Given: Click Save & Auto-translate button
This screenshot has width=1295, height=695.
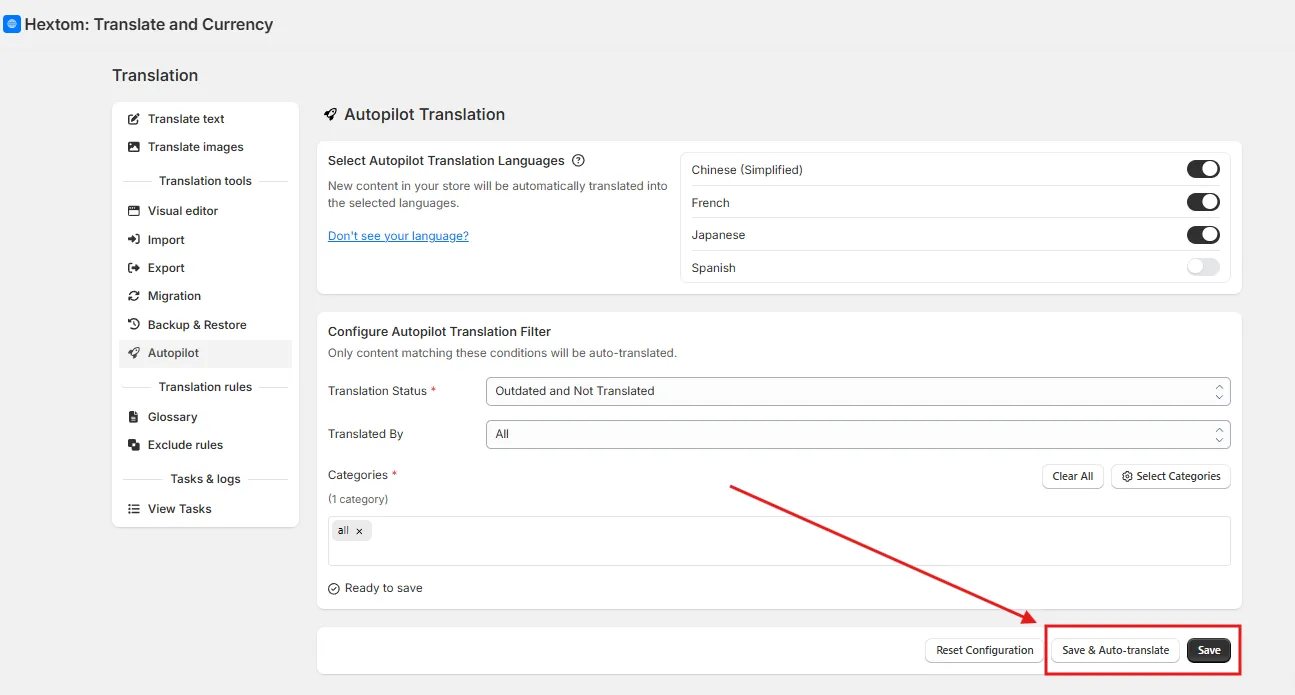Looking at the screenshot, I should (x=1116, y=650).
